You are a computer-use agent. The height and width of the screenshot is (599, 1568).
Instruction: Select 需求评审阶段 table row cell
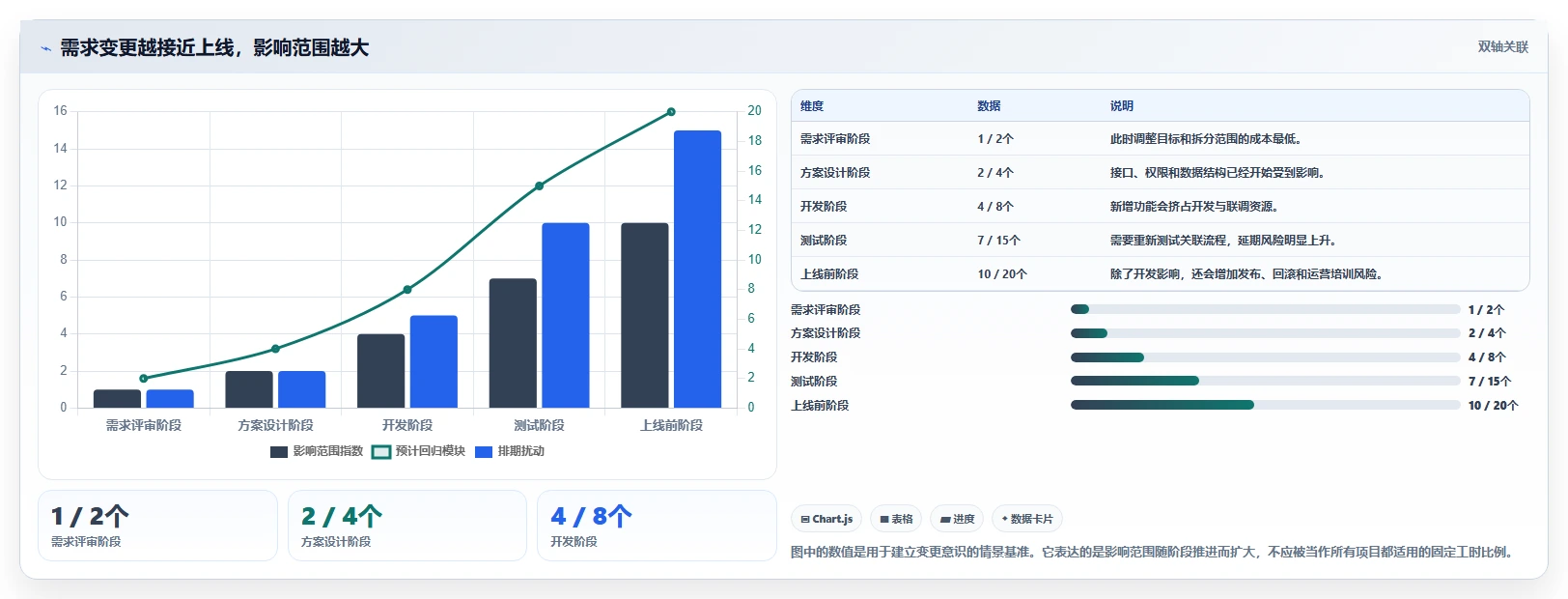pos(835,139)
